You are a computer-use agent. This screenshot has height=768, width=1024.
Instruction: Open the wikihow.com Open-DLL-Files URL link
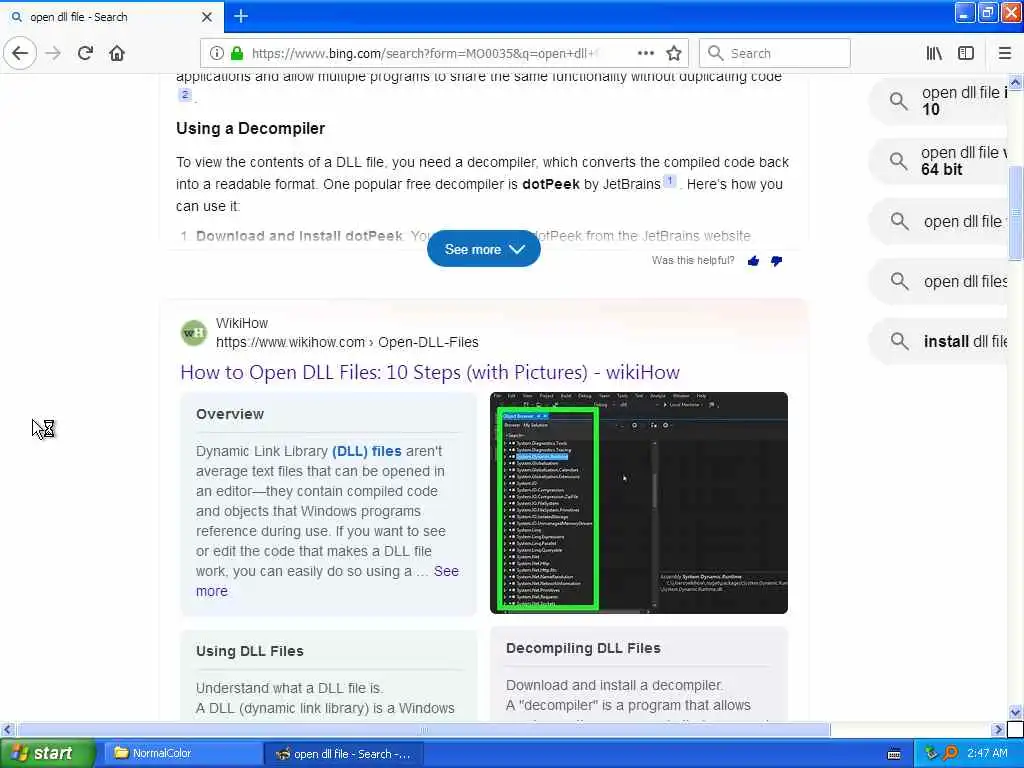click(347, 342)
